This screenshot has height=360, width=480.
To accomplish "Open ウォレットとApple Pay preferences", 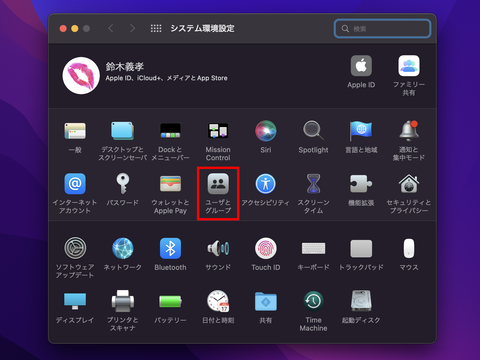I will coord(170,184).
